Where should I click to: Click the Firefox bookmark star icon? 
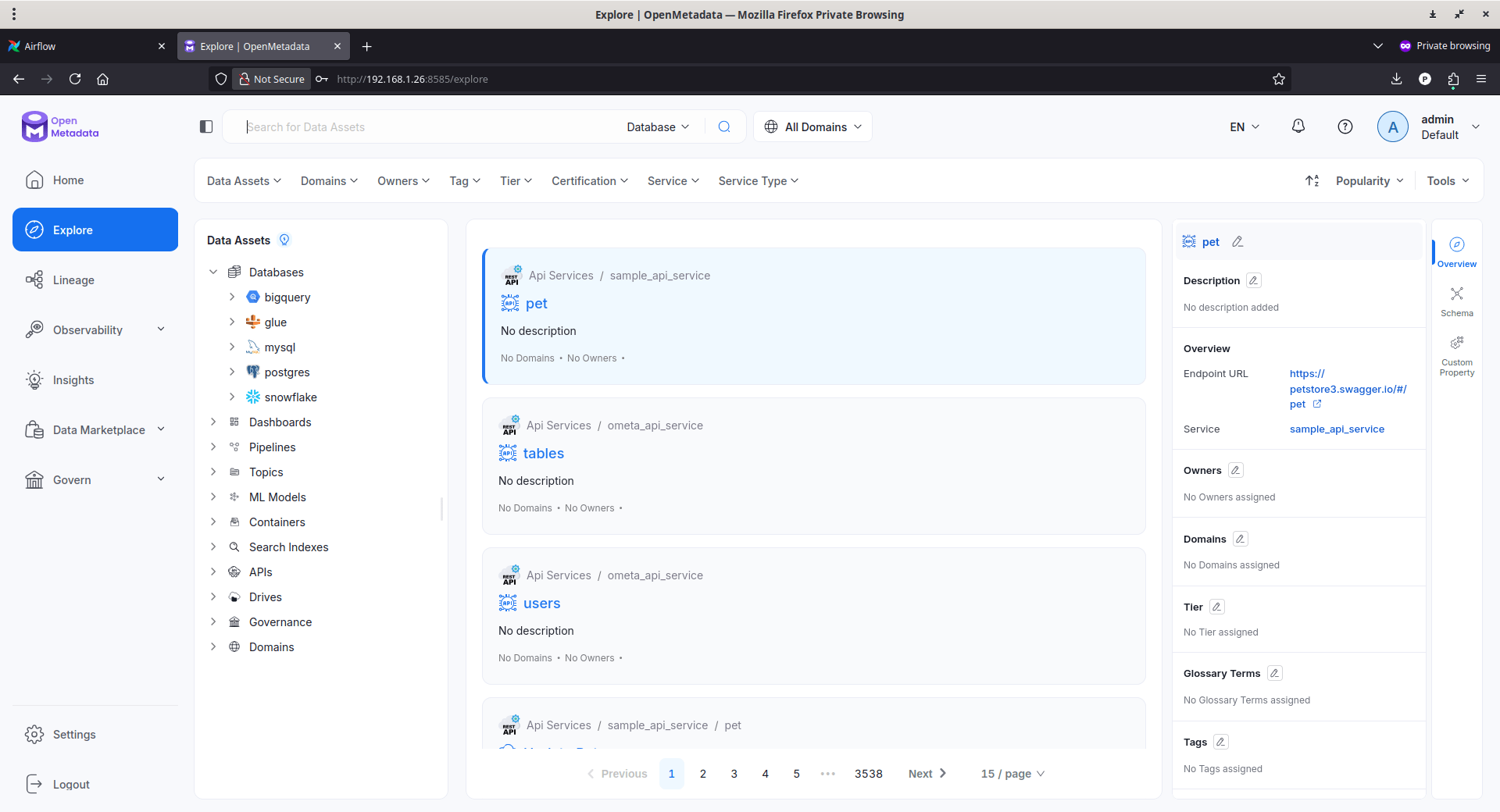click(x=1279, y=79)
